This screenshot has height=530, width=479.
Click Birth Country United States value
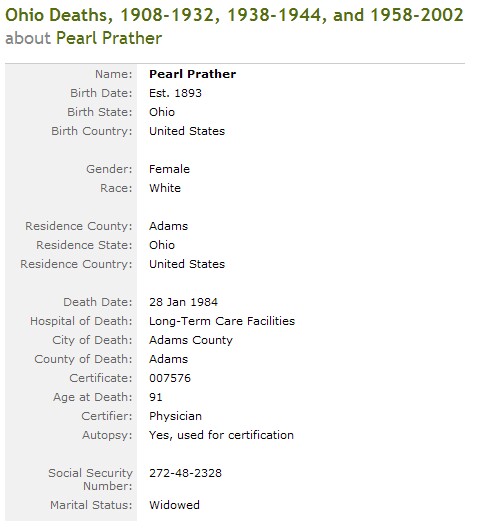187,131
